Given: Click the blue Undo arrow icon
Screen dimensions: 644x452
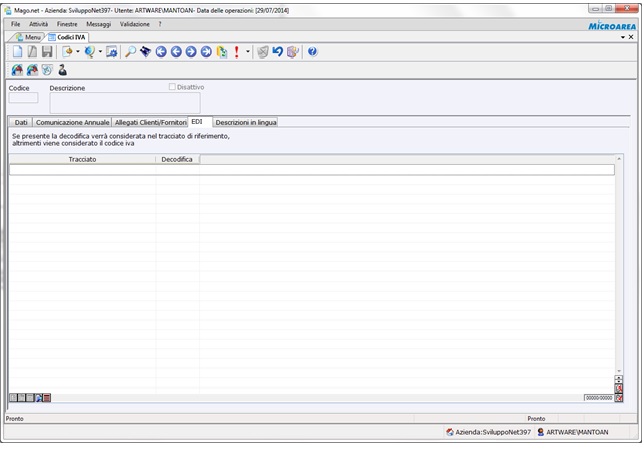Looking at the screenshot, I should tap(278, 52).
